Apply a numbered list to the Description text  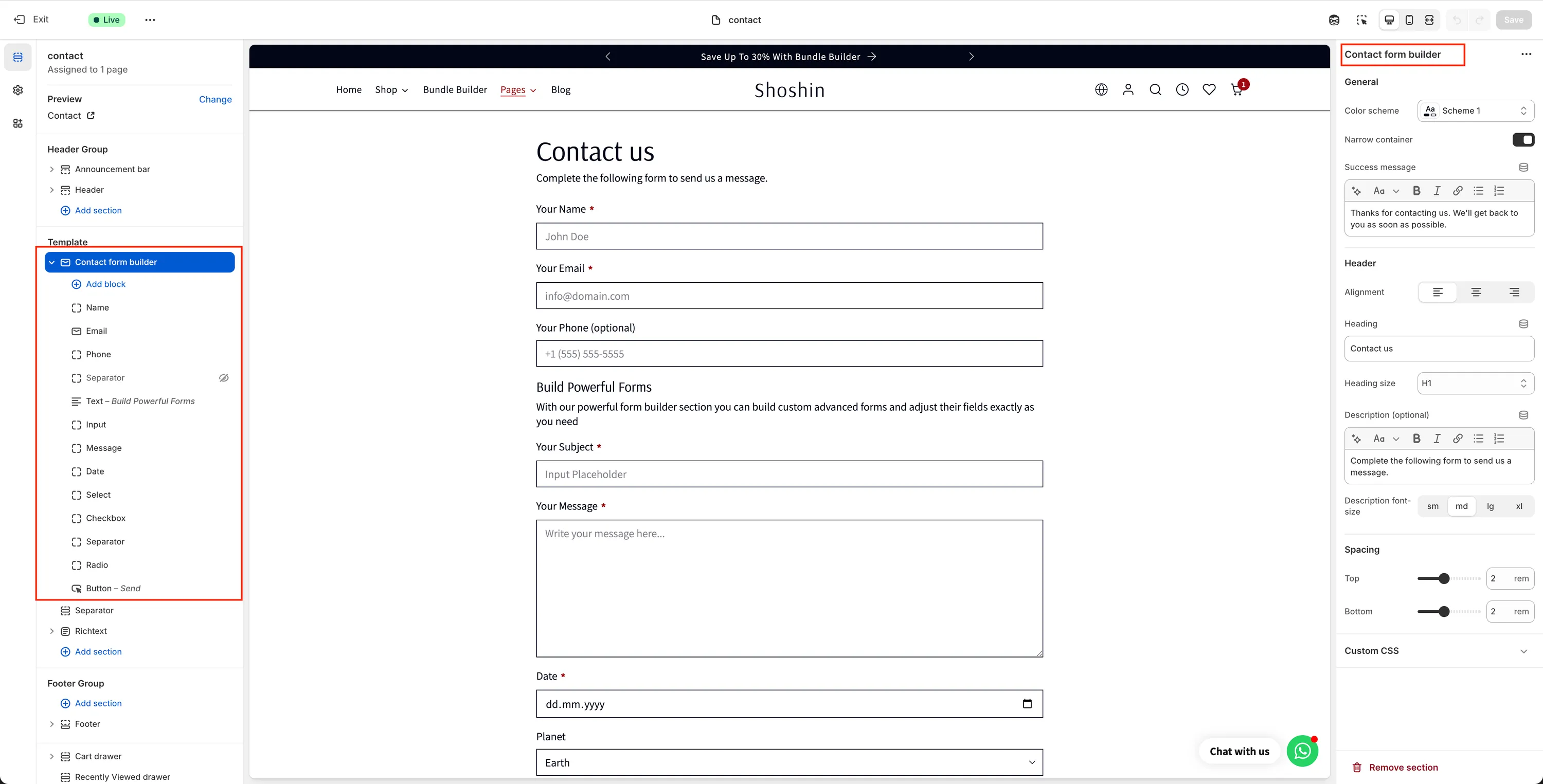pyautogui.click(x=1500, y=439)
